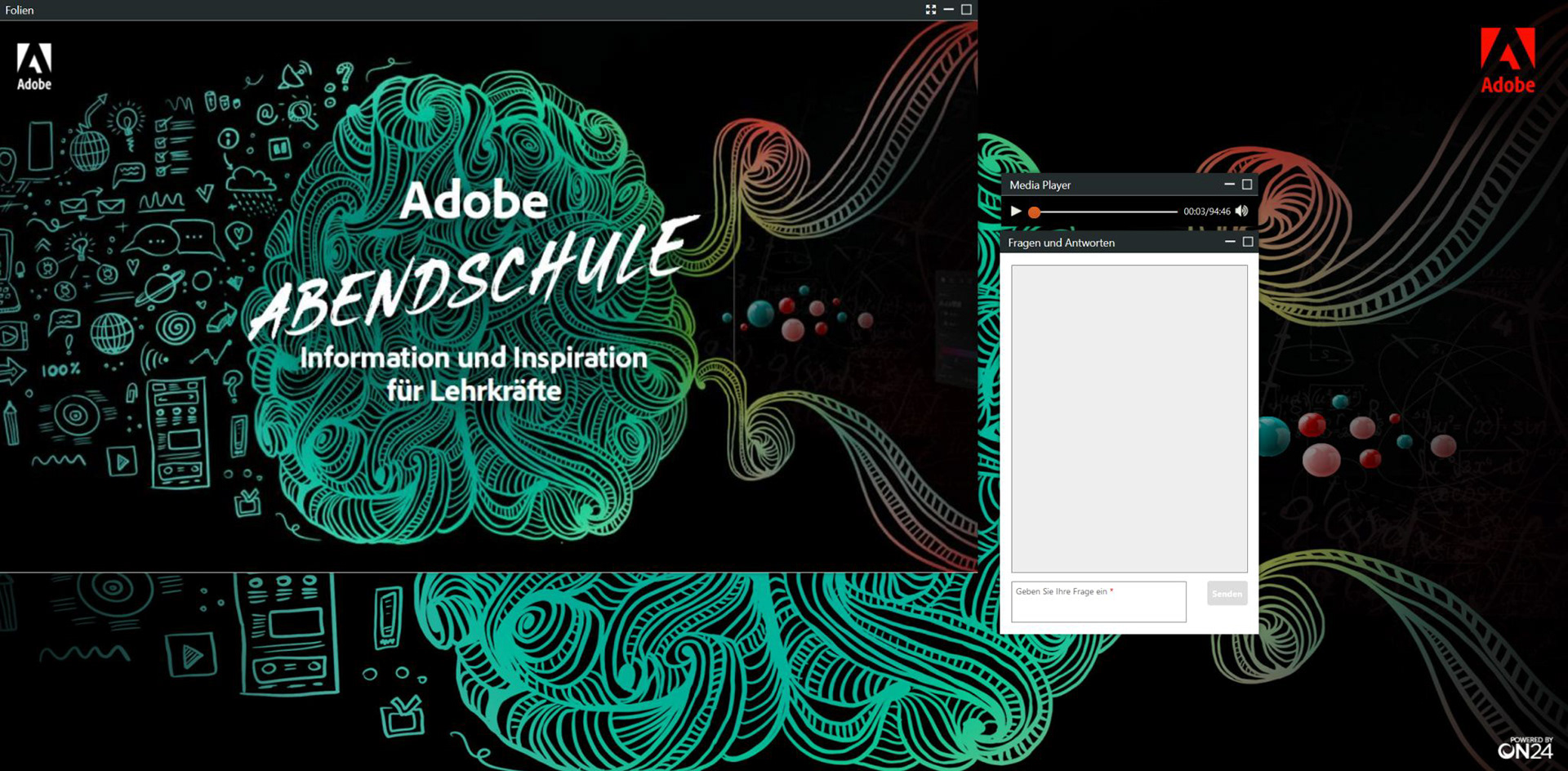Click the orange playback position handle
The image size is (1568, 771).
tap(1034, 212)
